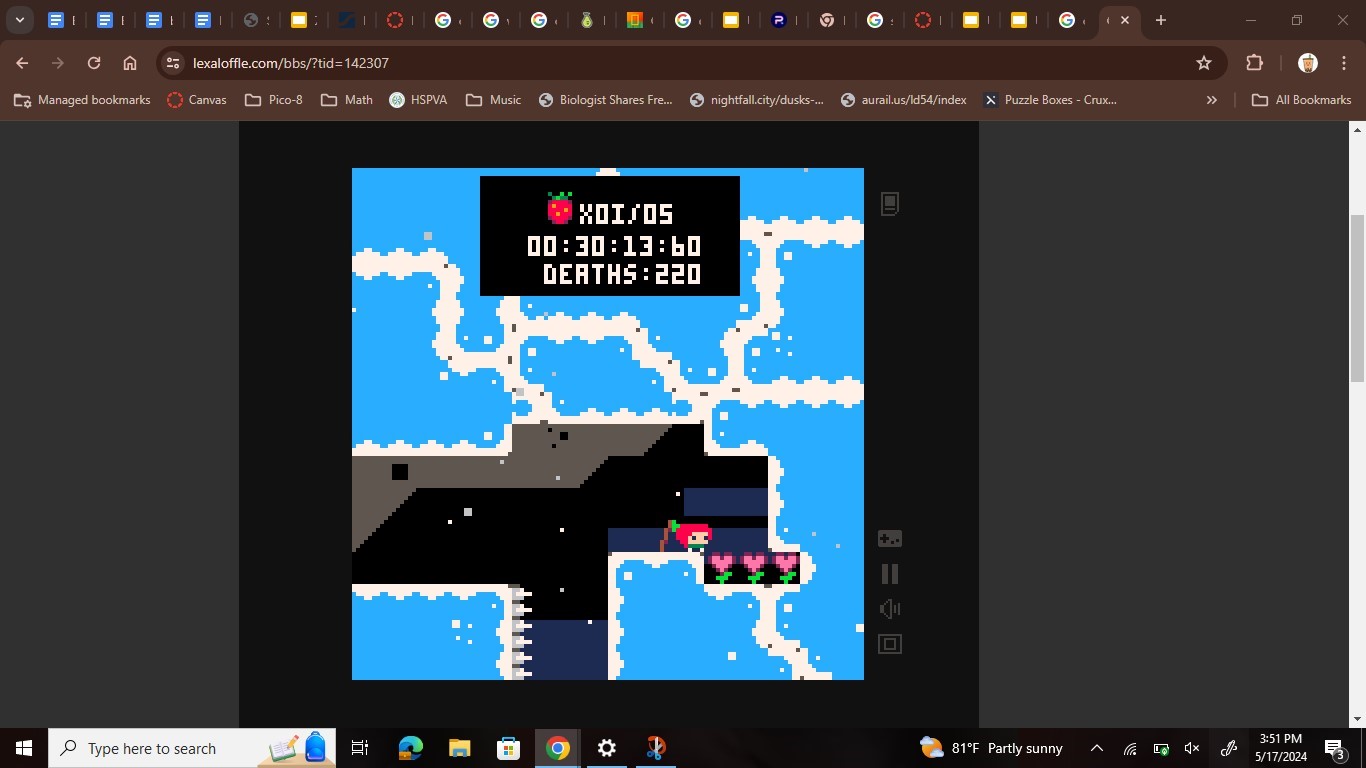This screenshot has width=1366, height=768.
Task: Close the current active tab
Action: click(1125, 20)
